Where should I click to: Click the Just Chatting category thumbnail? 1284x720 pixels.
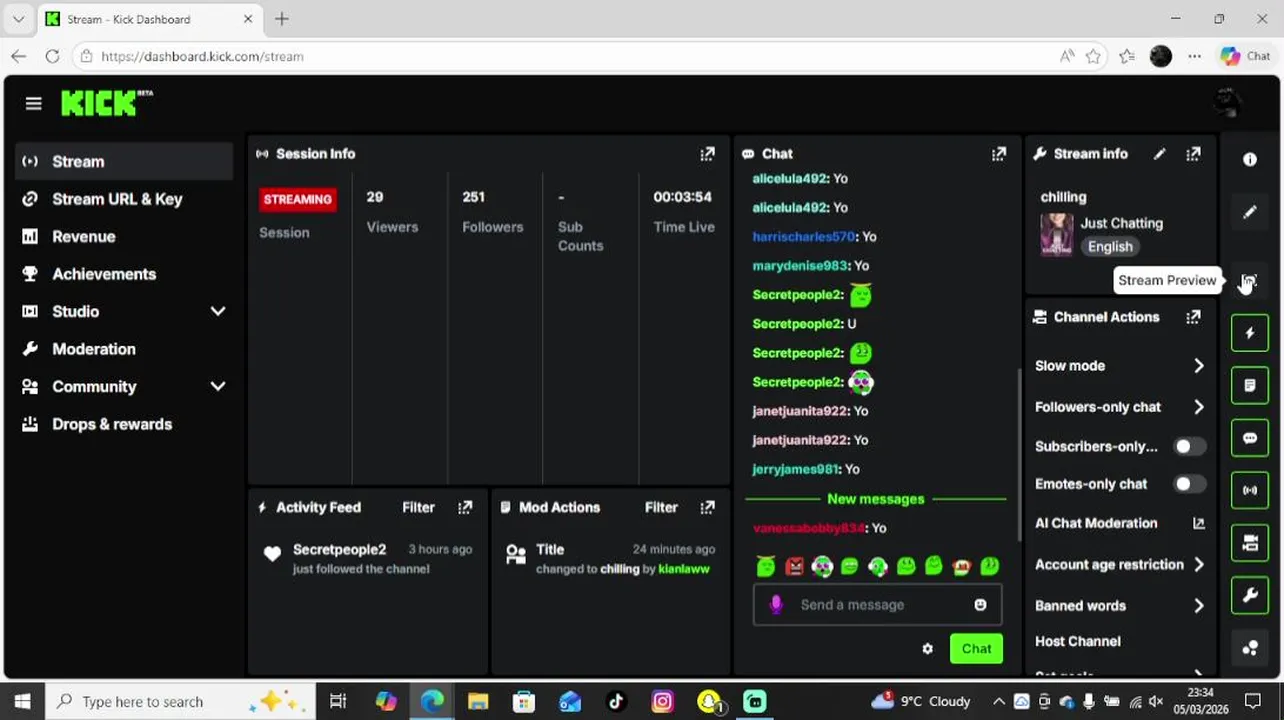pyautogui.click(x=1057, y=235)
